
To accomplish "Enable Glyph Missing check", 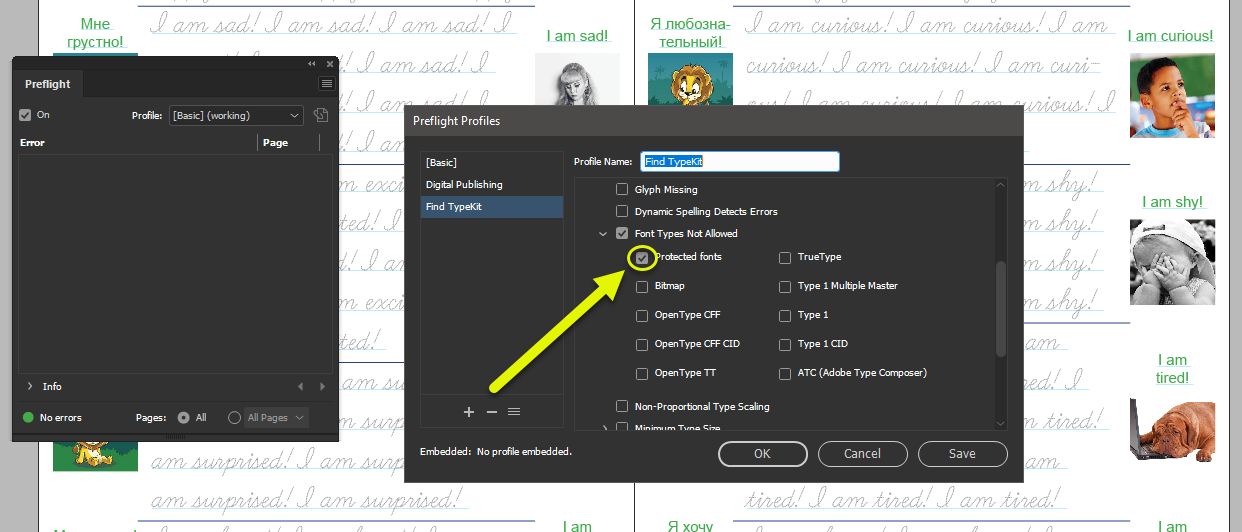I will click(x=622, y=189).
